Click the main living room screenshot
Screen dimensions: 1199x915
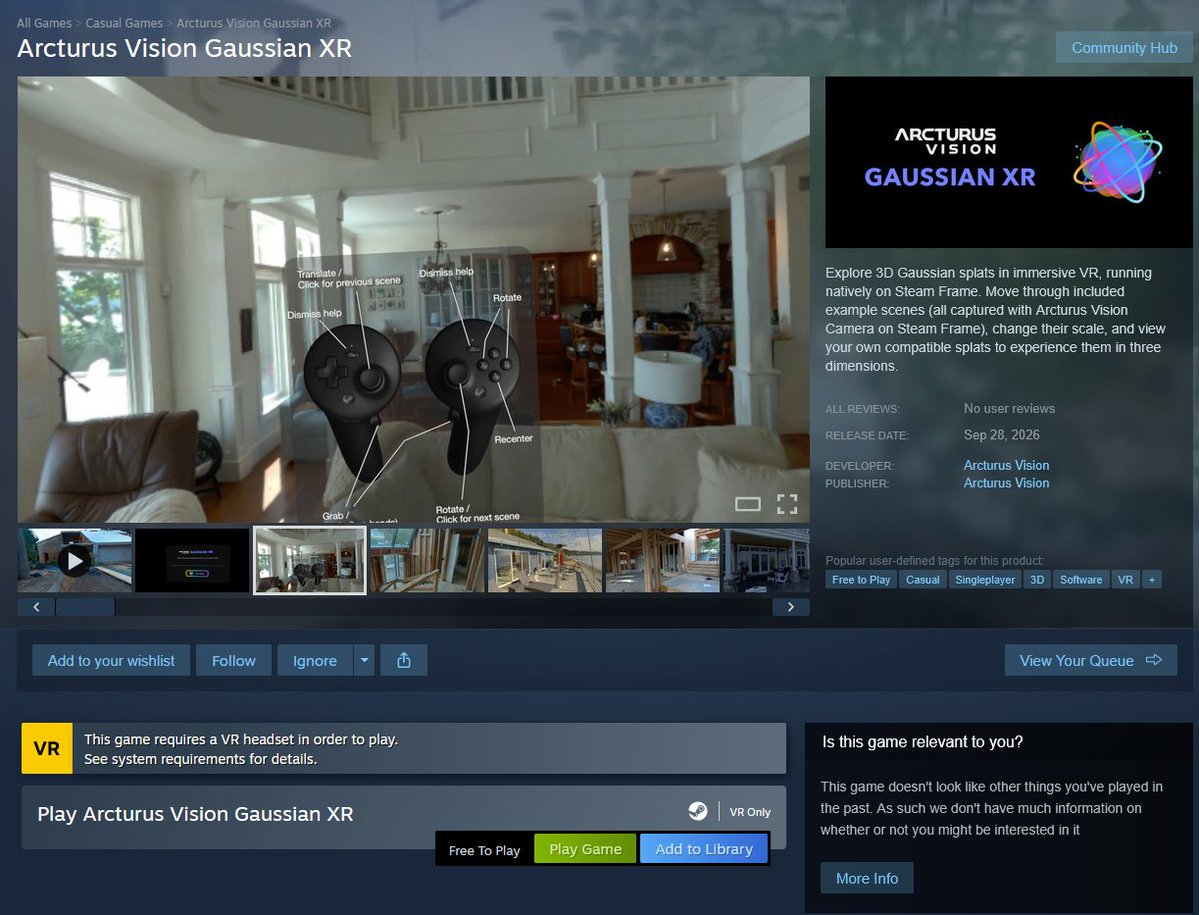(x=414, y=299)
